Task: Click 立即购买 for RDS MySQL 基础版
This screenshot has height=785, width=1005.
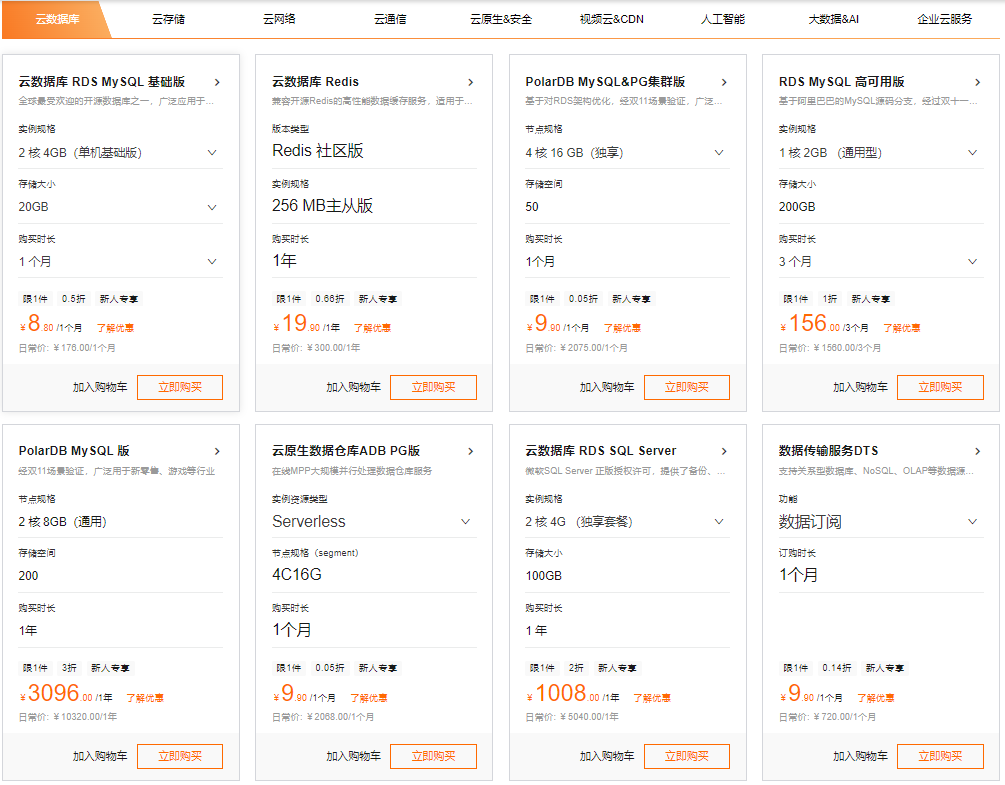Action: click(x=180, y=387)
